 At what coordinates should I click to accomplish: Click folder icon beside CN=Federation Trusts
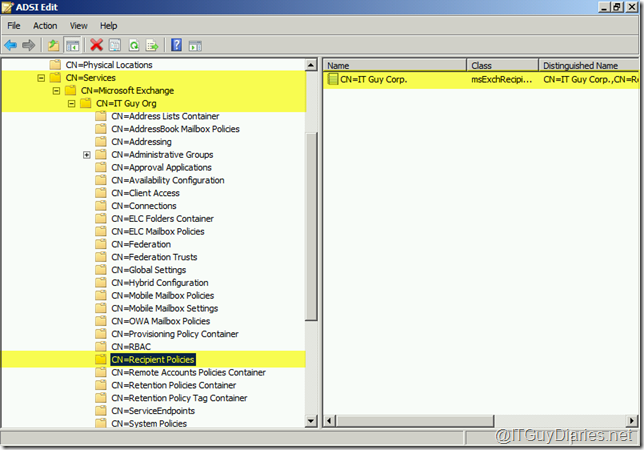coord(101,257)
